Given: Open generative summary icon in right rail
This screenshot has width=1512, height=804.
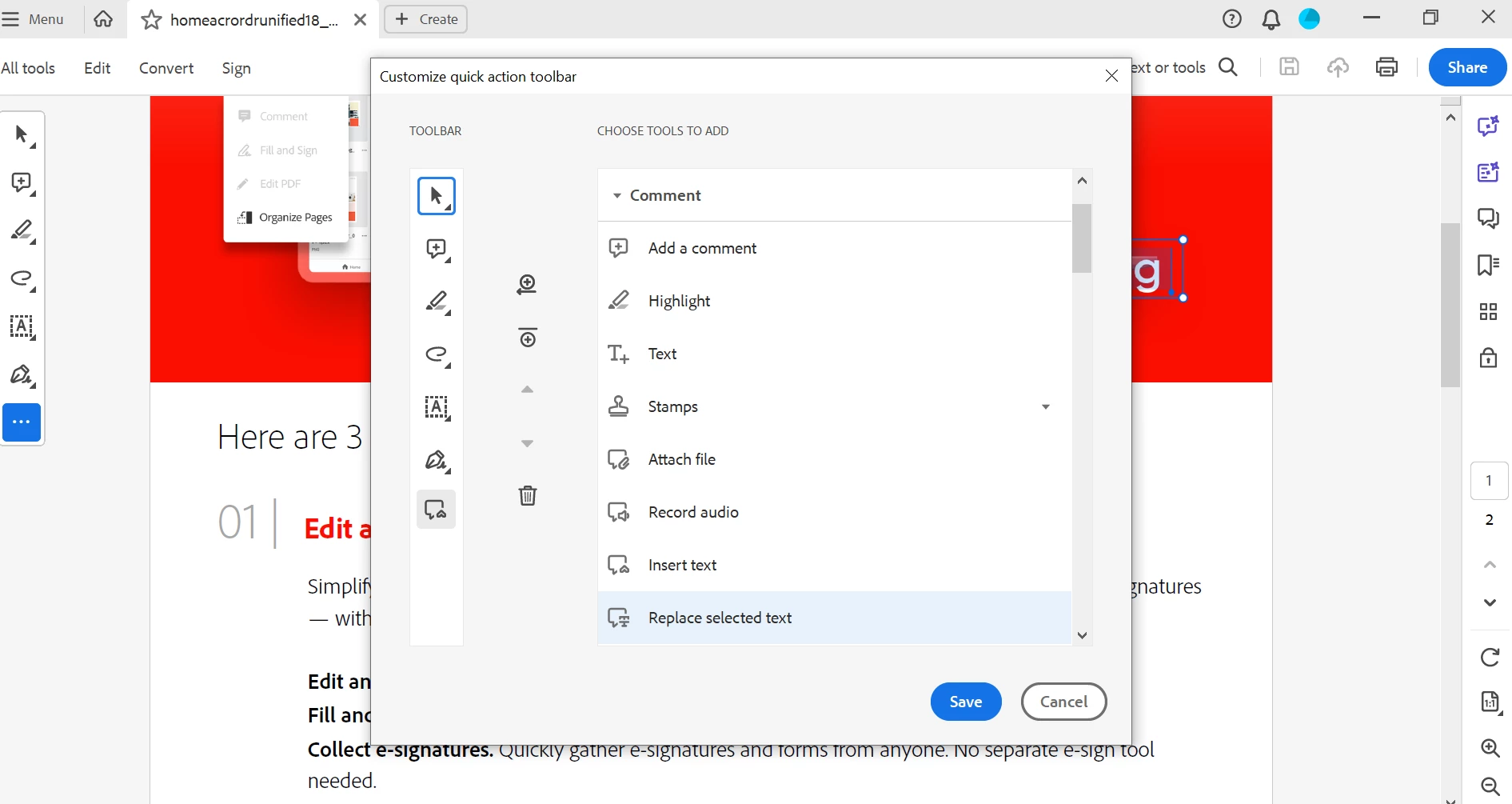Looking at the screenshot, I should click(1488, 172).
